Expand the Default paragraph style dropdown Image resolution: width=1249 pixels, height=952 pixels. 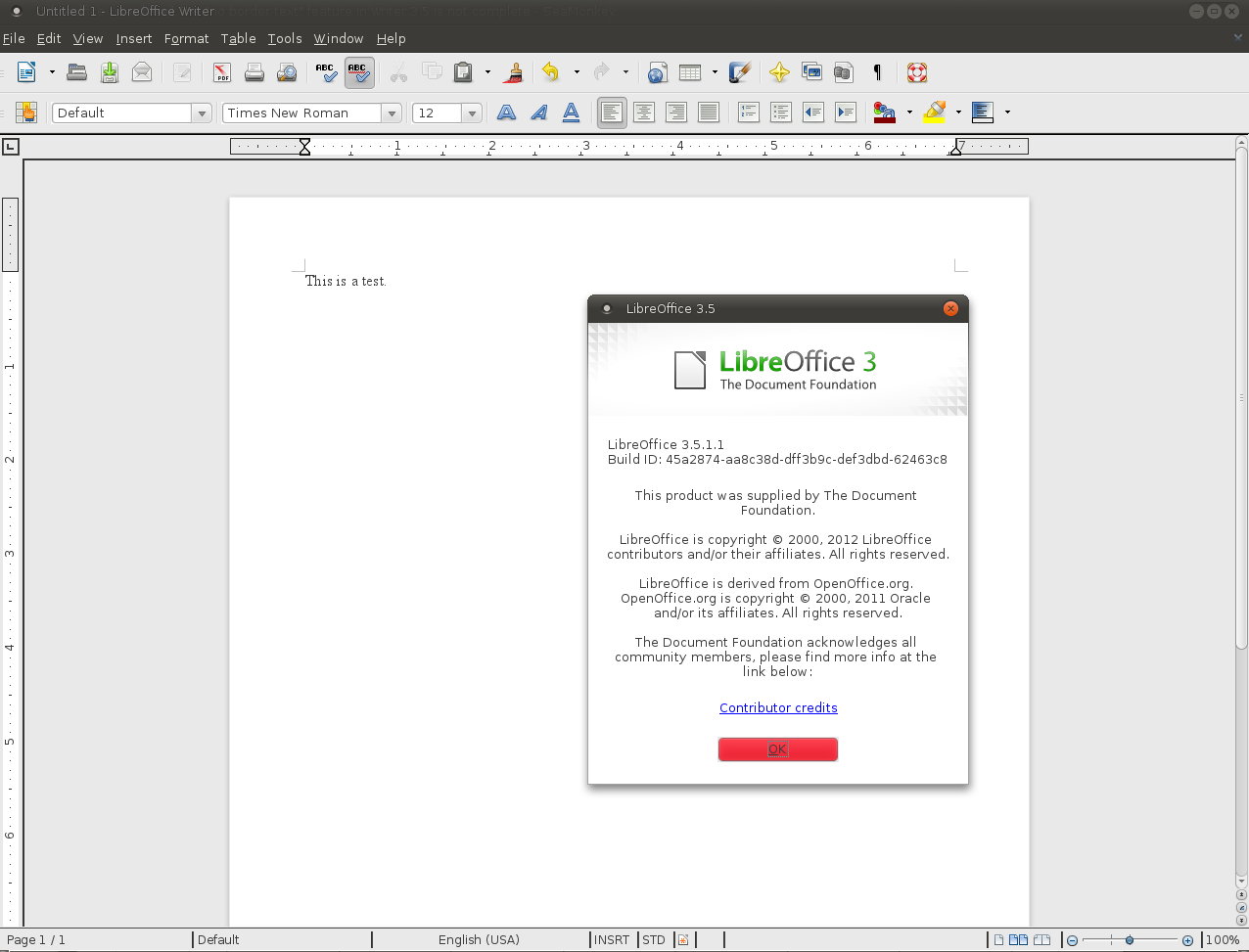pyautogui.click(x=202, y=113)
